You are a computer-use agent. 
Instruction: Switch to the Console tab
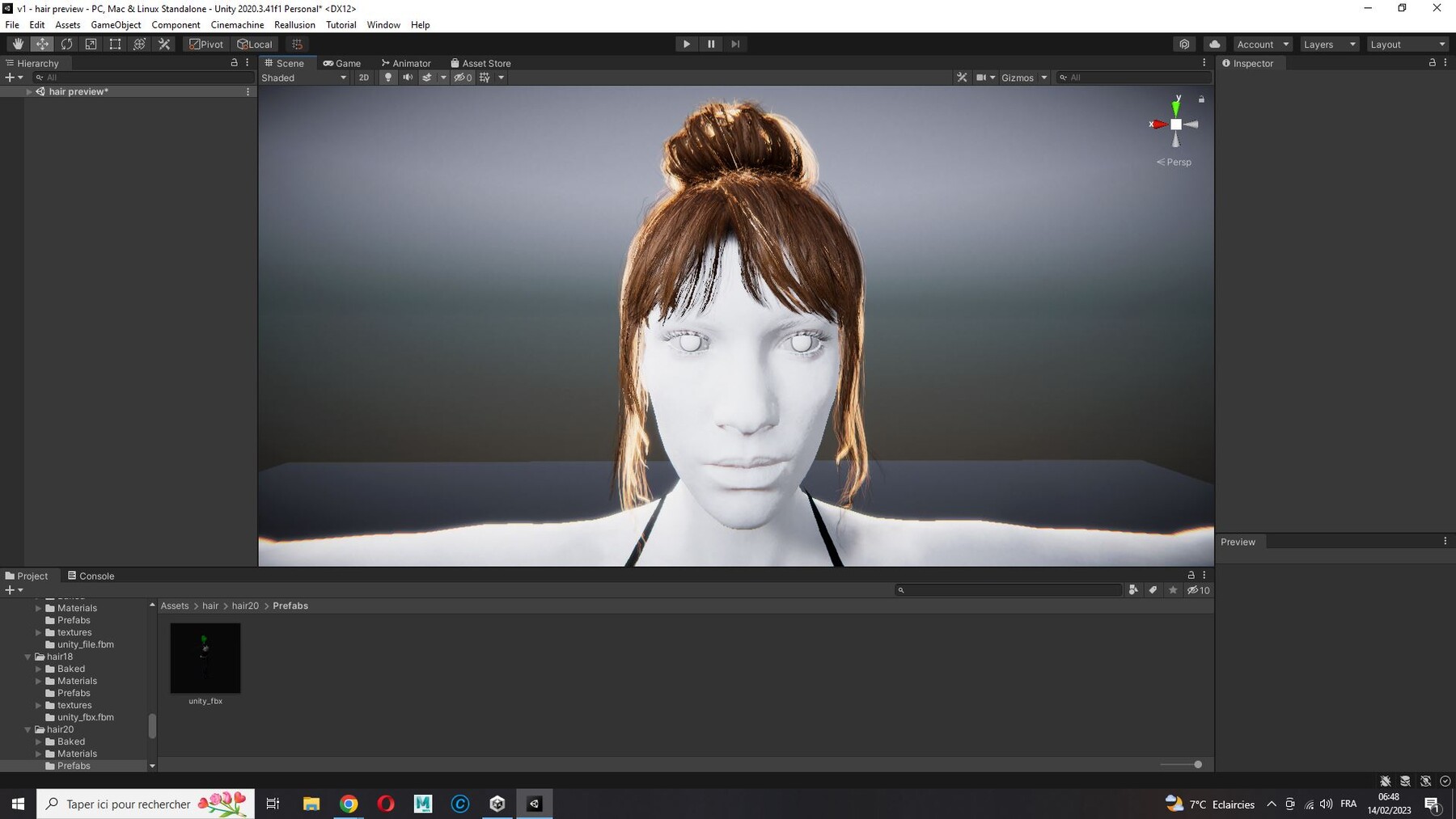pyautogui.click(x=91, y=576)
